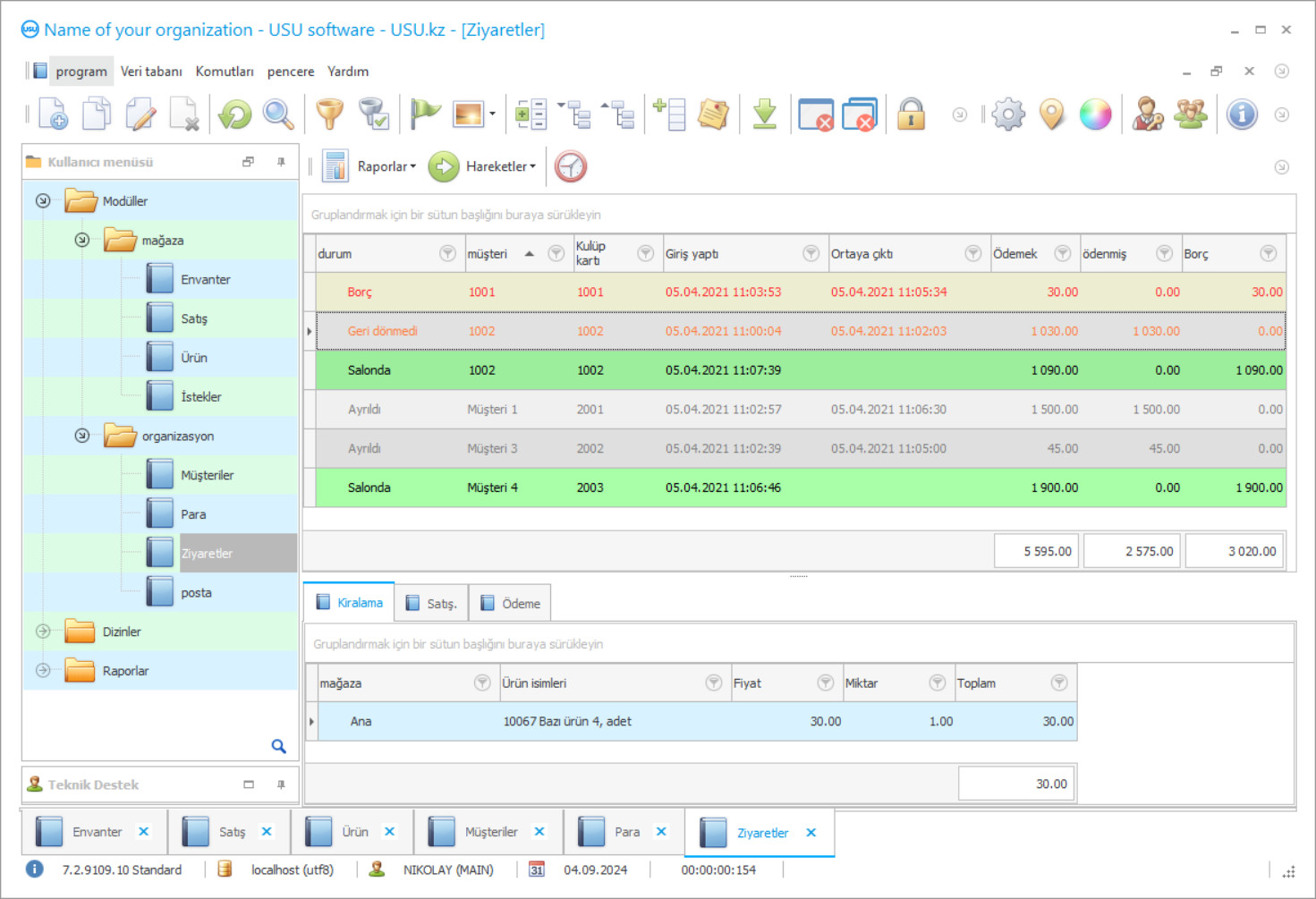The width and height of the screenshot is (1316, 899).
Task: Click the funnel filter icon
Action: (329, 114)
